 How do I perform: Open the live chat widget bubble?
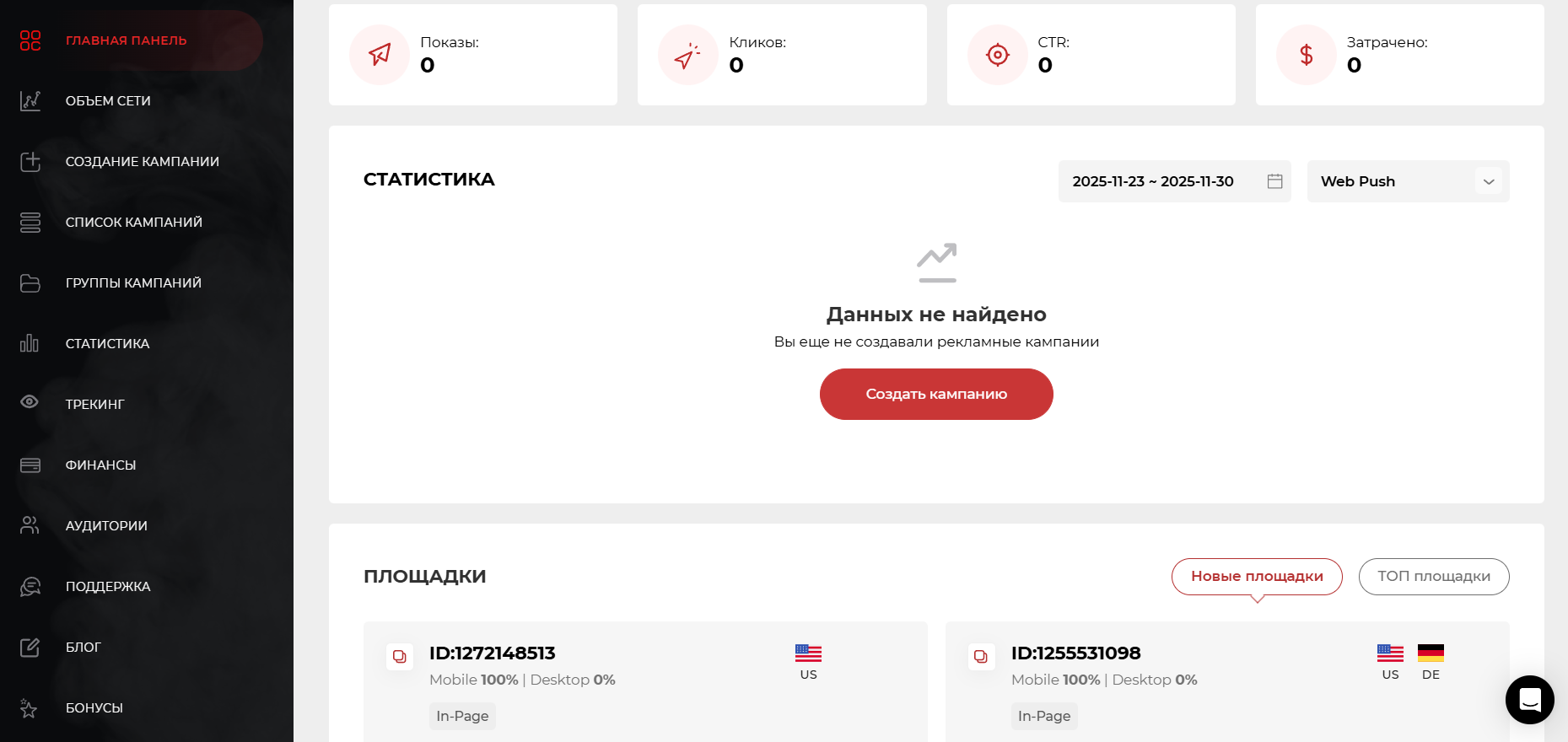(1529, 700)
